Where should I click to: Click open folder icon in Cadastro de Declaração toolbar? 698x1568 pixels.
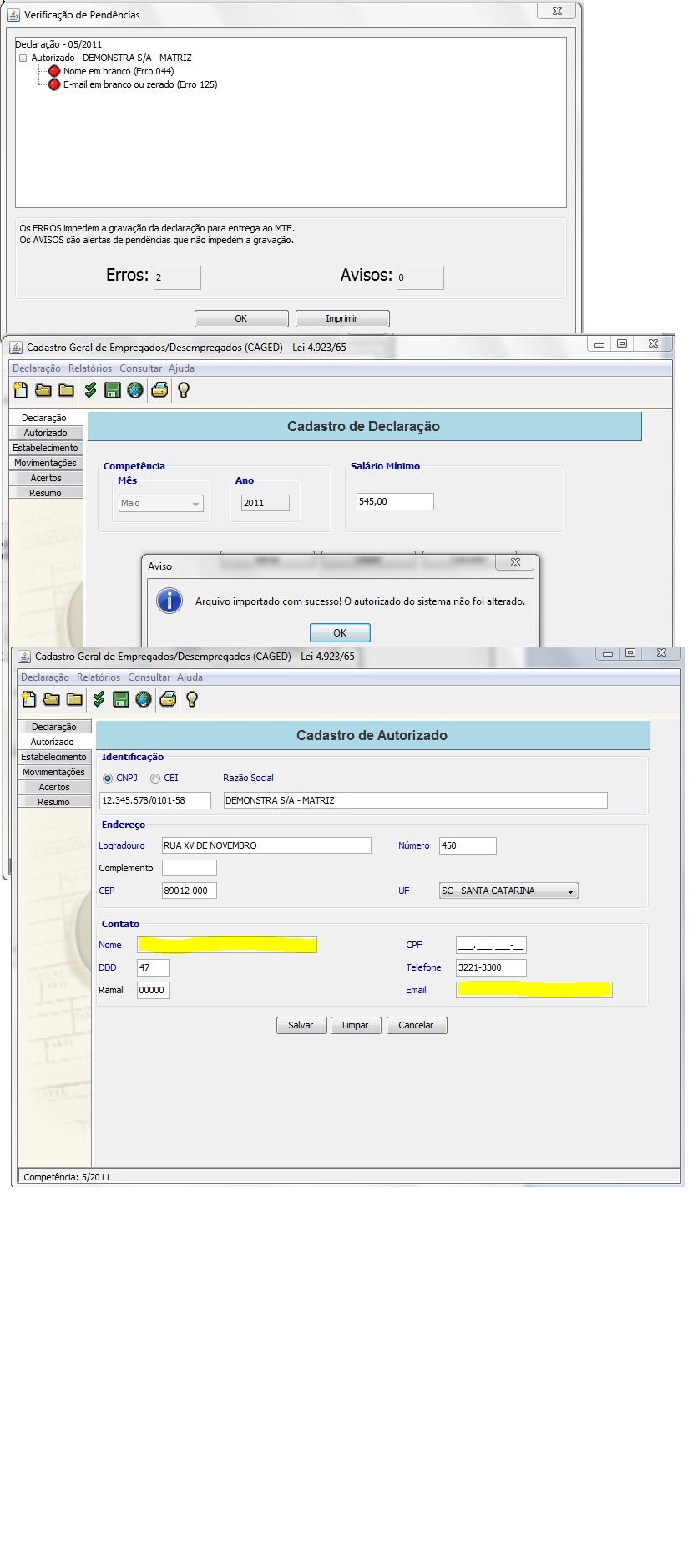(43, 390)
